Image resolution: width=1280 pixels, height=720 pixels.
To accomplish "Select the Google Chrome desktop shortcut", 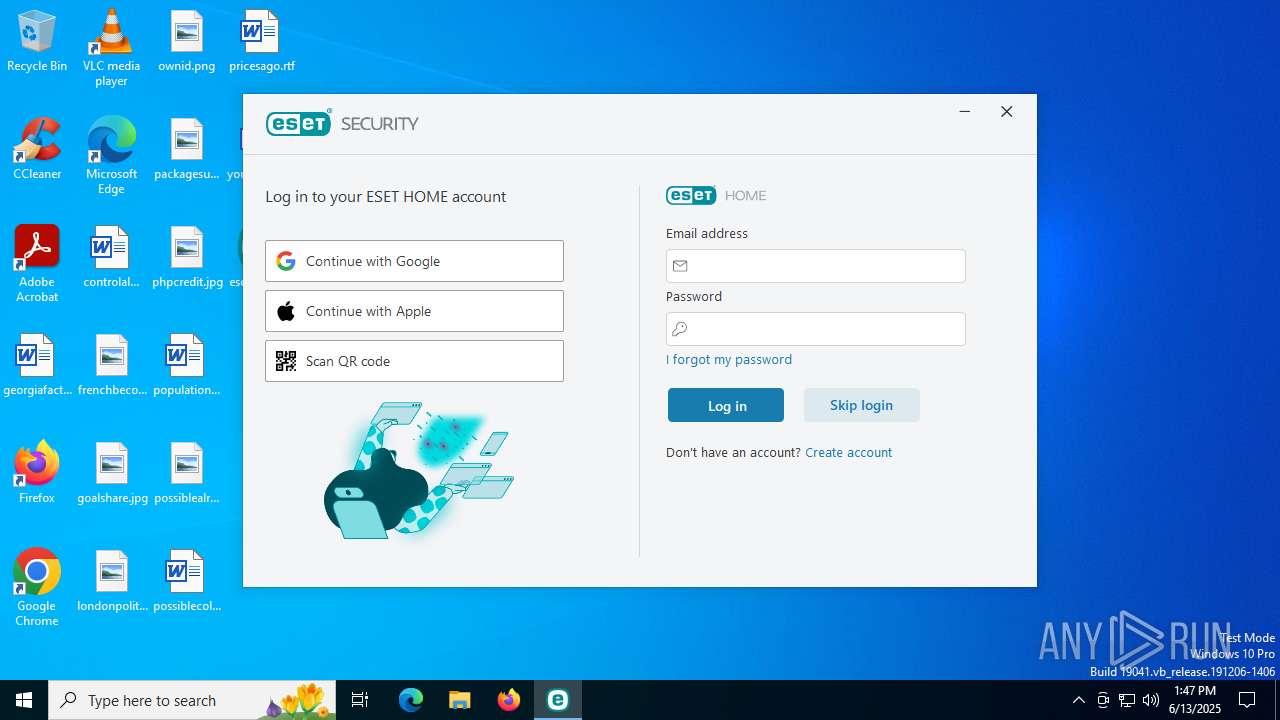I will [37, 588].
